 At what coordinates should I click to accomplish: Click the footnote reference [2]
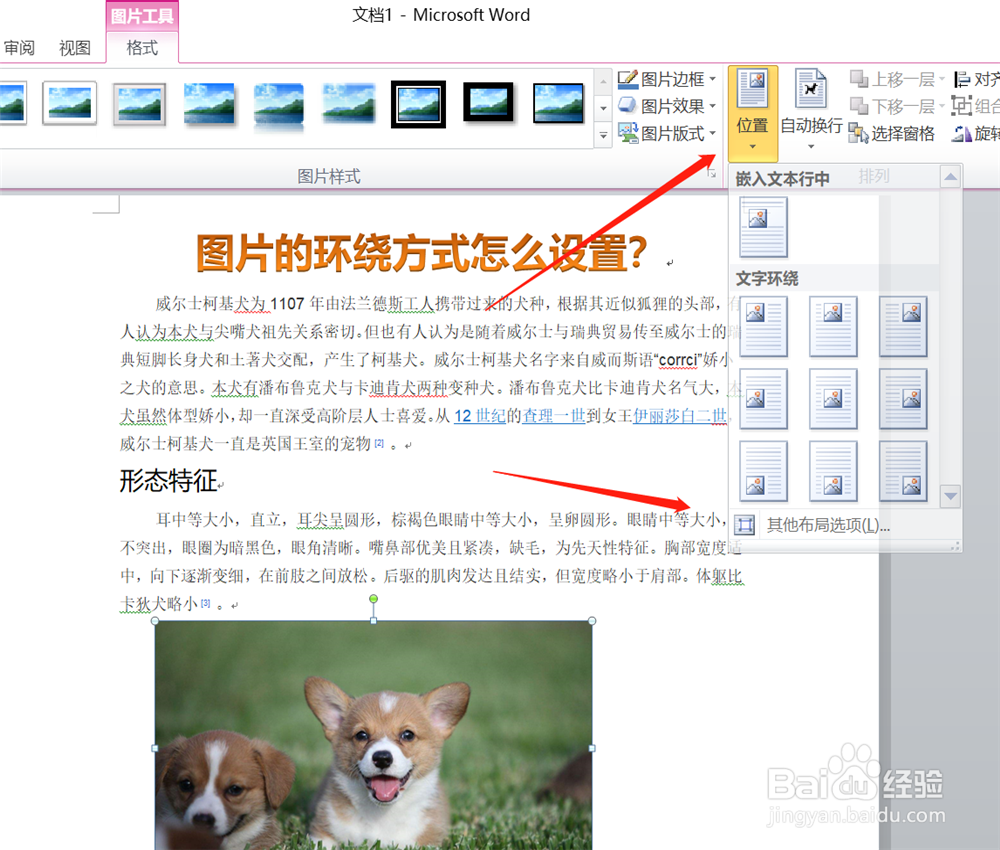tap(379, 443)
